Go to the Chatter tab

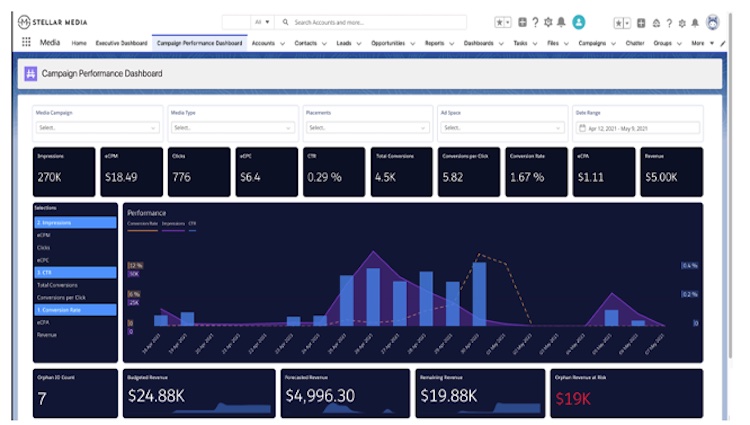coord(634,44)
